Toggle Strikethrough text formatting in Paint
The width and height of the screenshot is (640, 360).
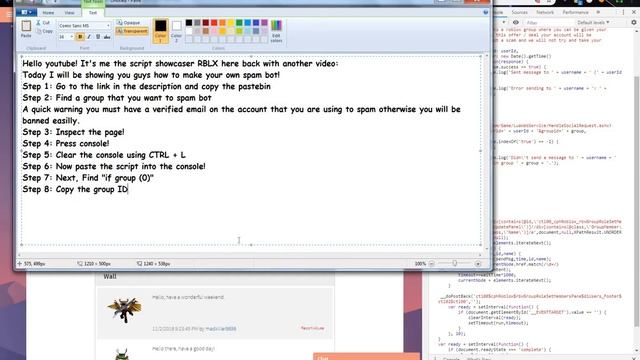click(107, 37)
